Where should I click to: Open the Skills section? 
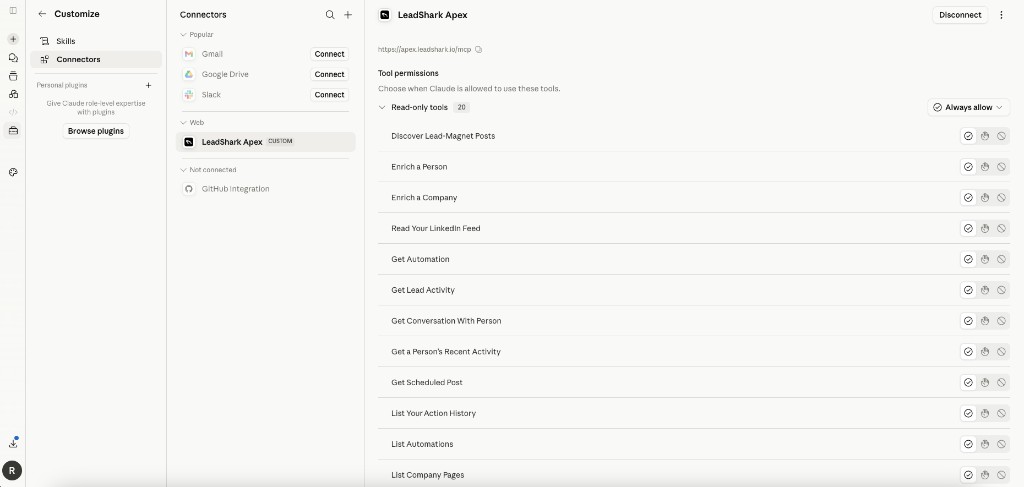click(96, 41)
